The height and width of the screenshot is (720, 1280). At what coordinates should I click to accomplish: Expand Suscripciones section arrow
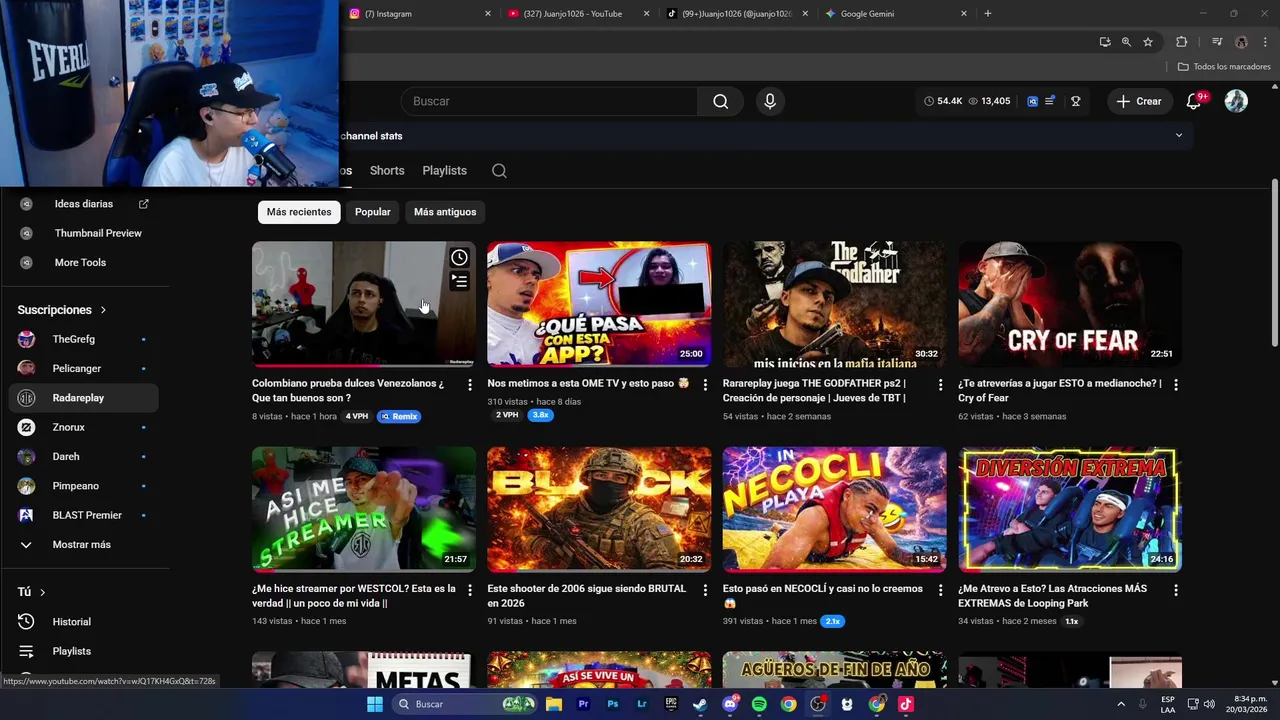coord(103,310)
